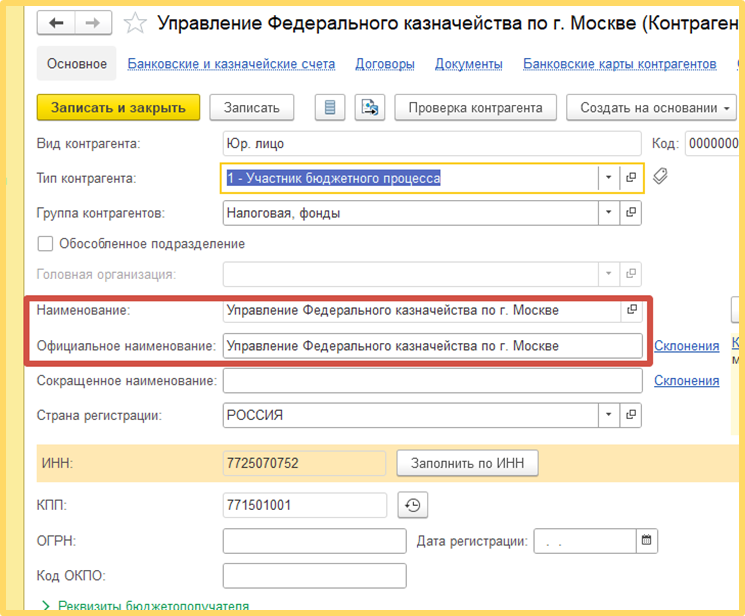Open the Тип контрагента item form icon
The width and height of the screenshot is (745, 616).
click(x=631, y=178)
